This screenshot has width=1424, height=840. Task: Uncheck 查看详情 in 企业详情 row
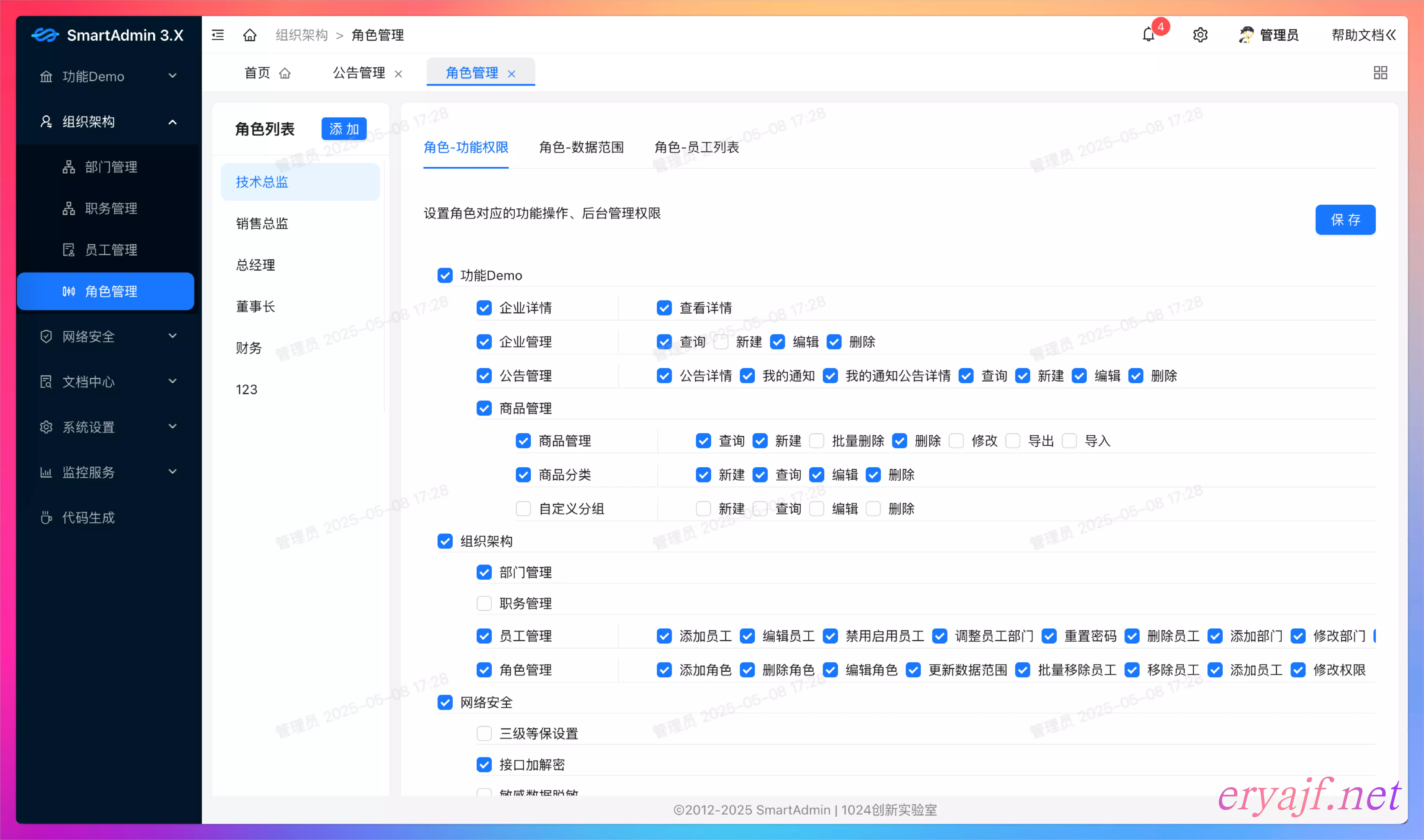664,308
